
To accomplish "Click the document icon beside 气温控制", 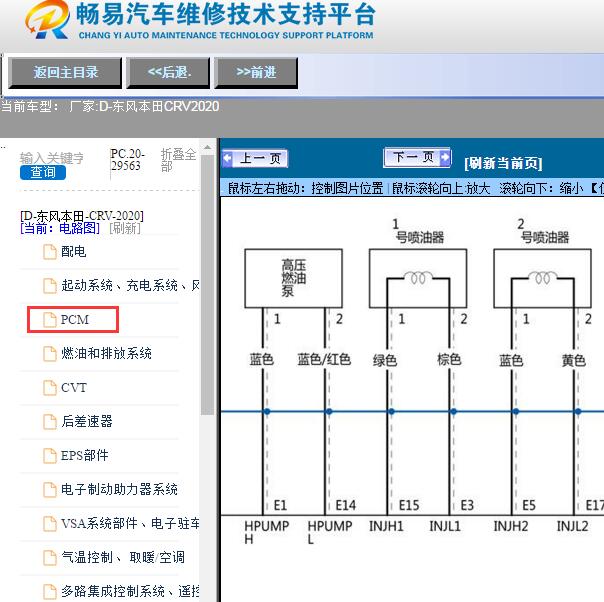I will tap(50, 557).
